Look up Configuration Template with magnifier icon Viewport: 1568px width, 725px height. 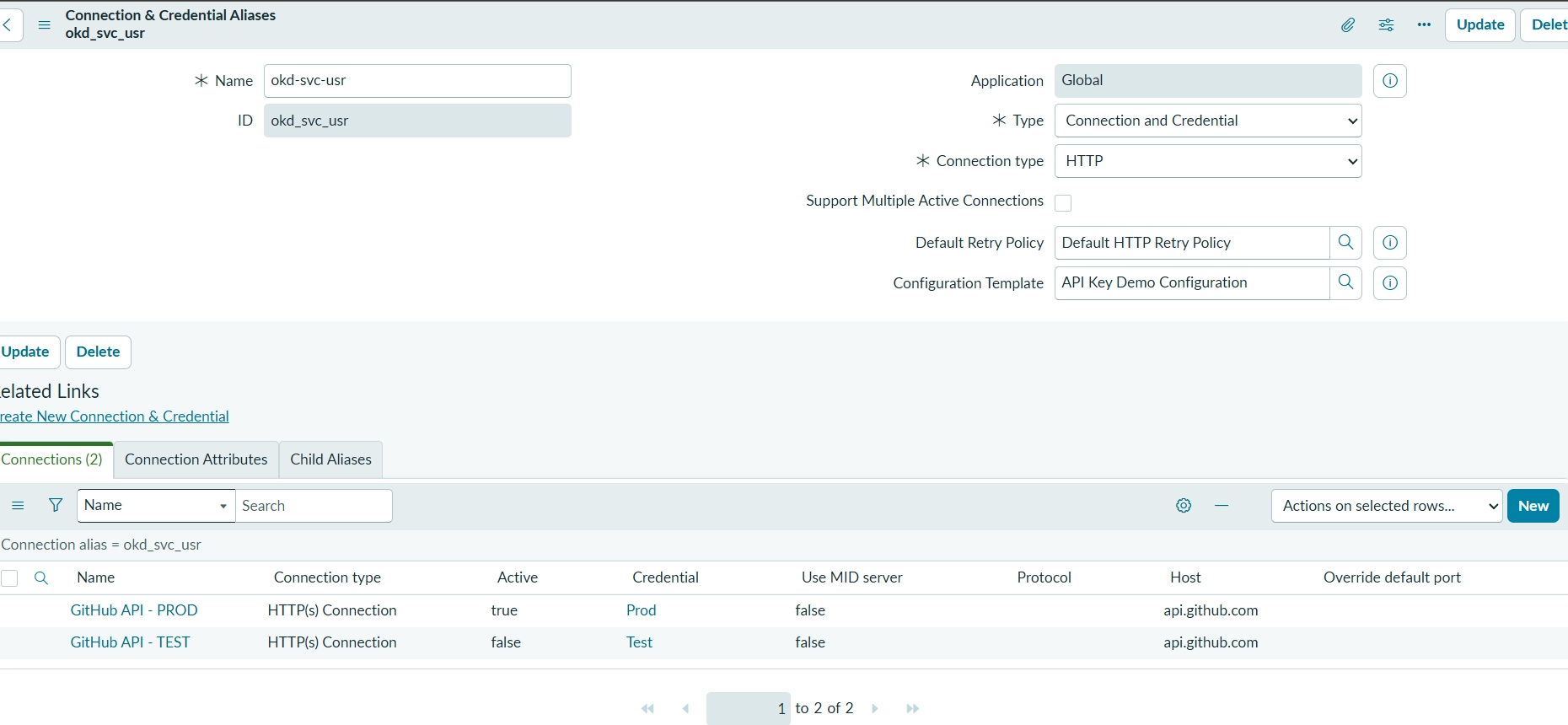pyautogui.click(x=1346, y=283)
